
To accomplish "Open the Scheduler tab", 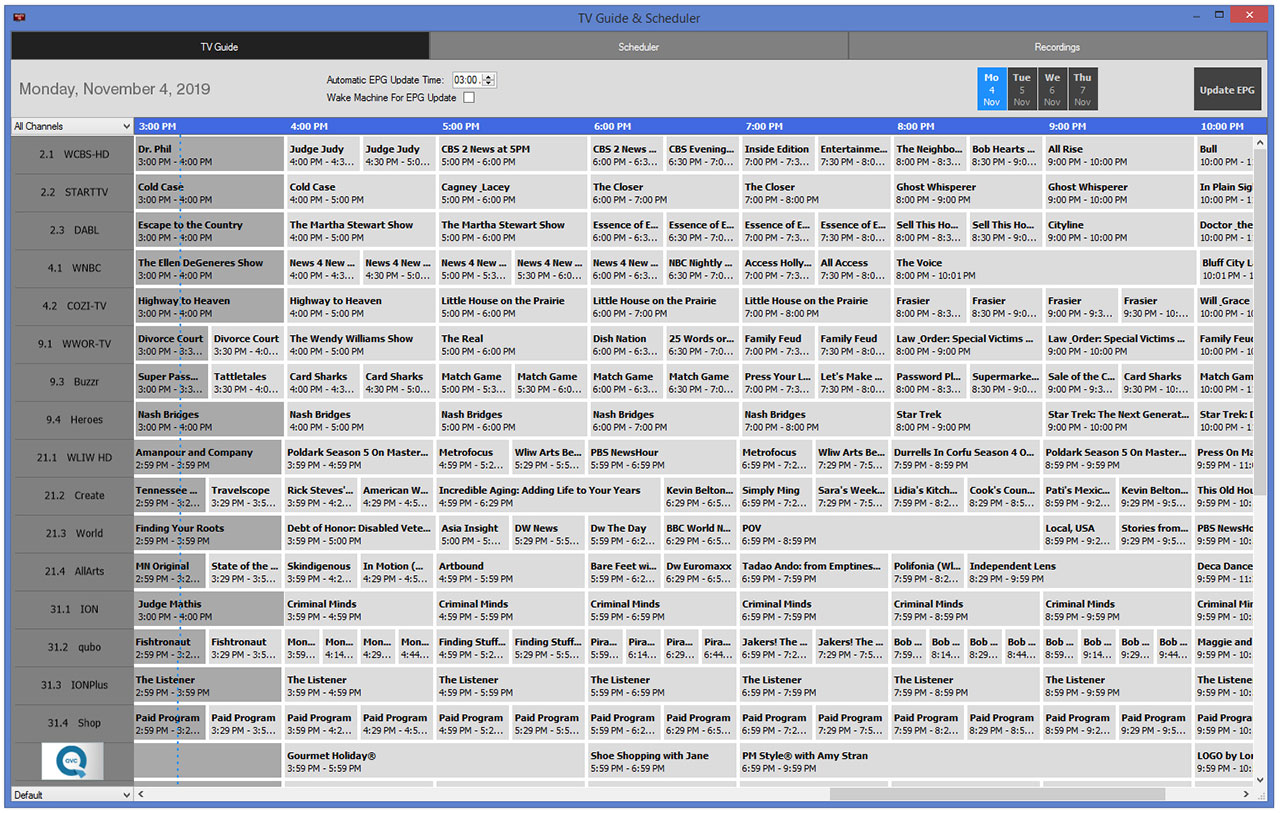I will point(637,46).
